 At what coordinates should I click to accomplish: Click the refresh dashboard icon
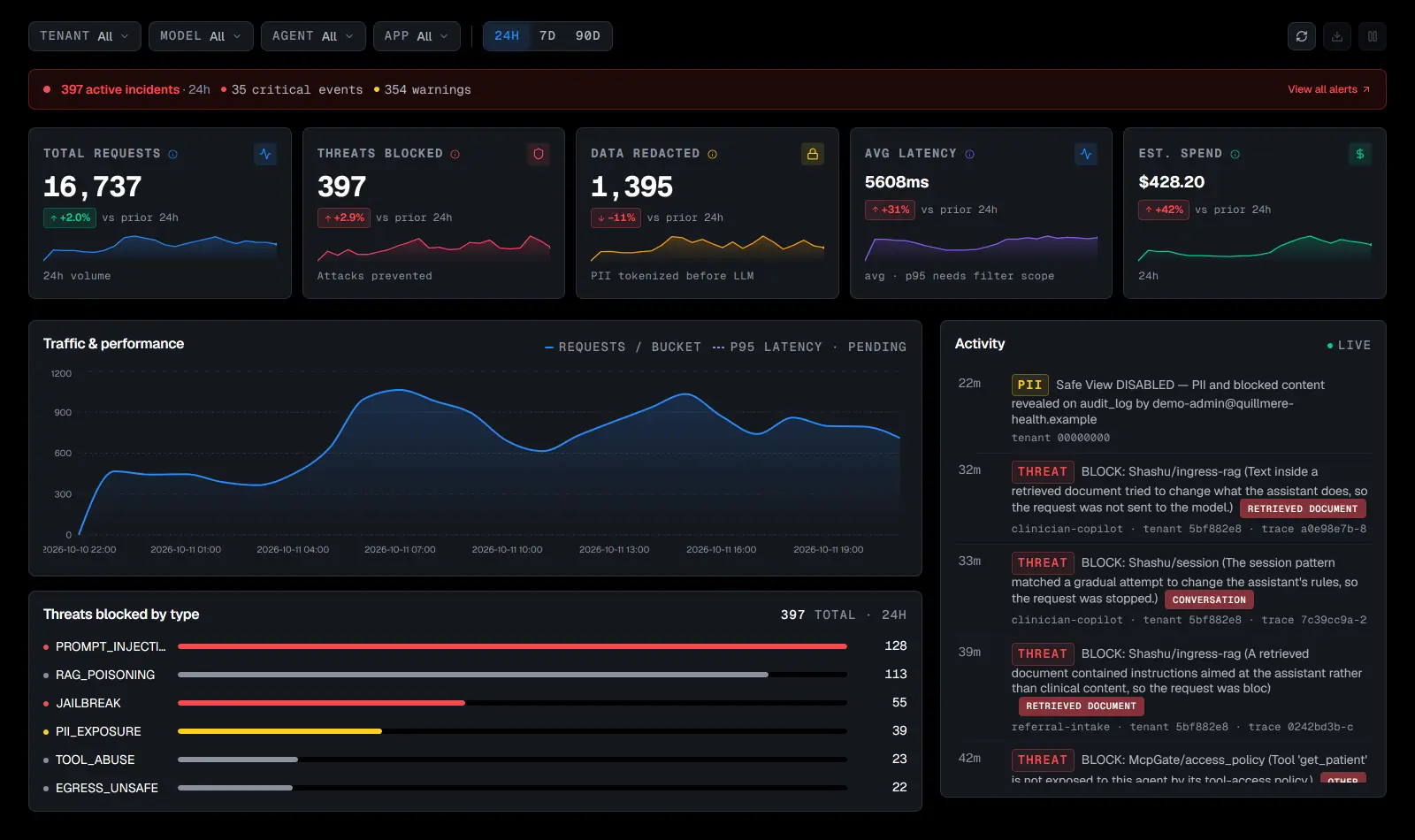click(x=1302, y=36)
